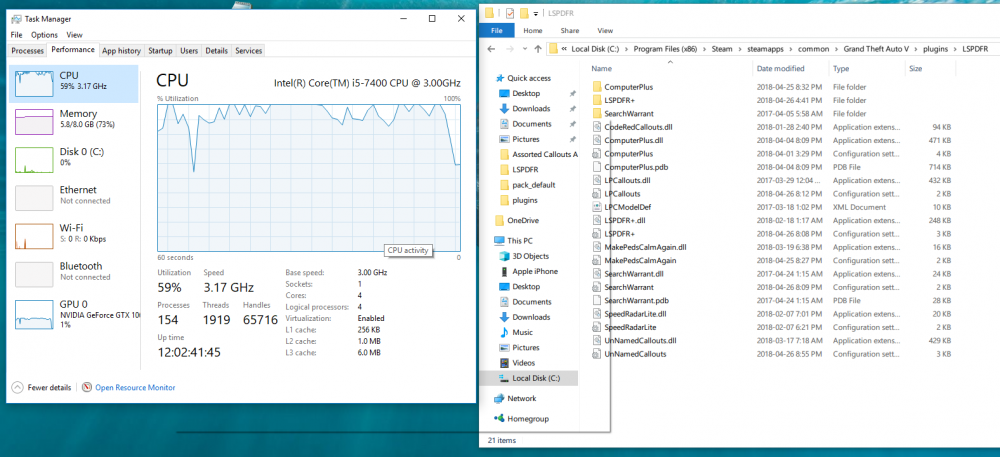
Task: Open Resource Monitor link
Action: [135, 388]
